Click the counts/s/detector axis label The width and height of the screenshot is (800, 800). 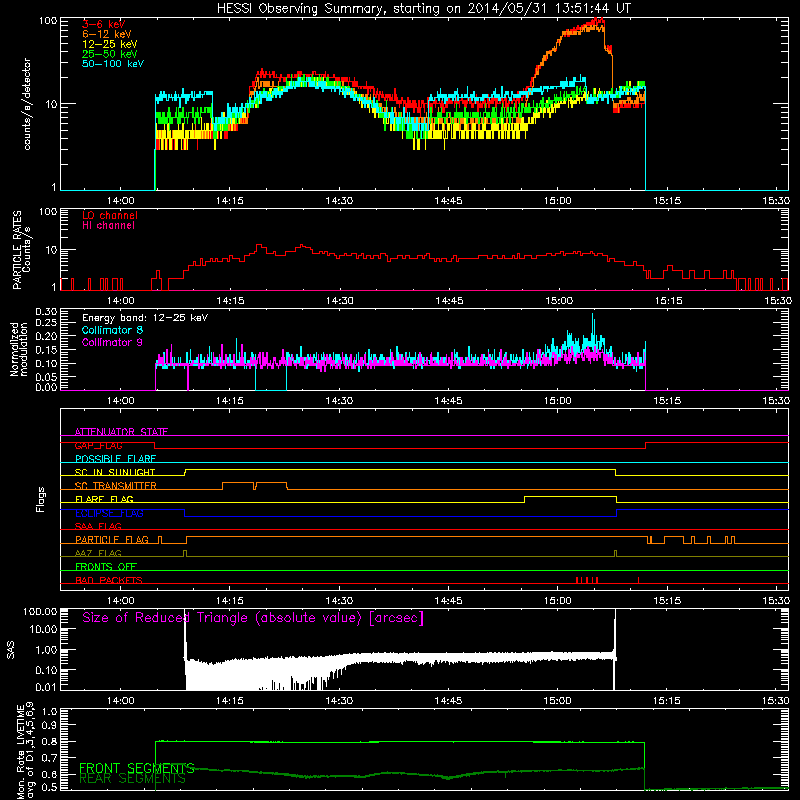pyautogui.click(x=27, y=104)
